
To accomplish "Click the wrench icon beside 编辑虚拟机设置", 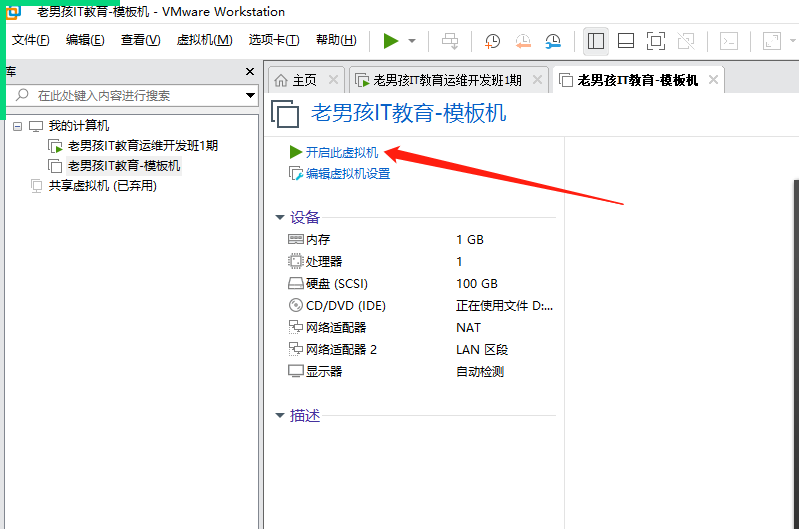I will [x=296, y=174].
